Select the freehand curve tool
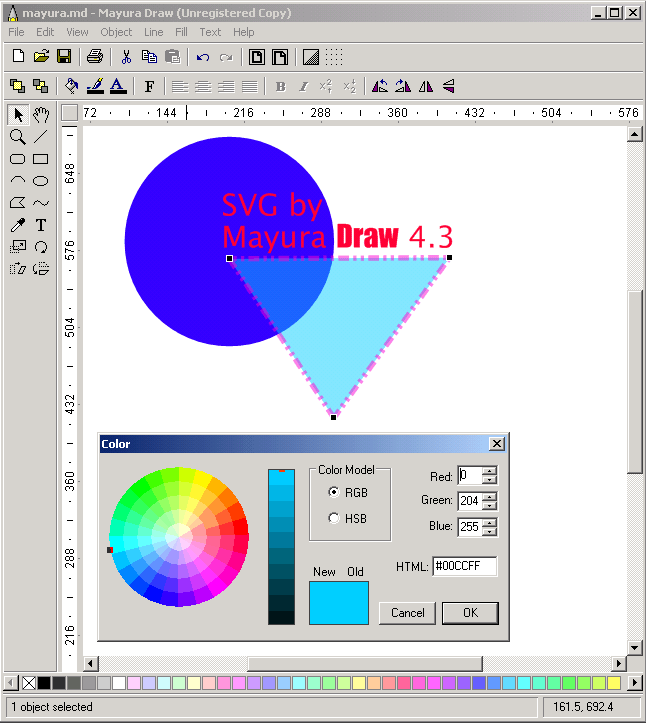The width and height of the screenshot is (646, 723). (41, 202)
